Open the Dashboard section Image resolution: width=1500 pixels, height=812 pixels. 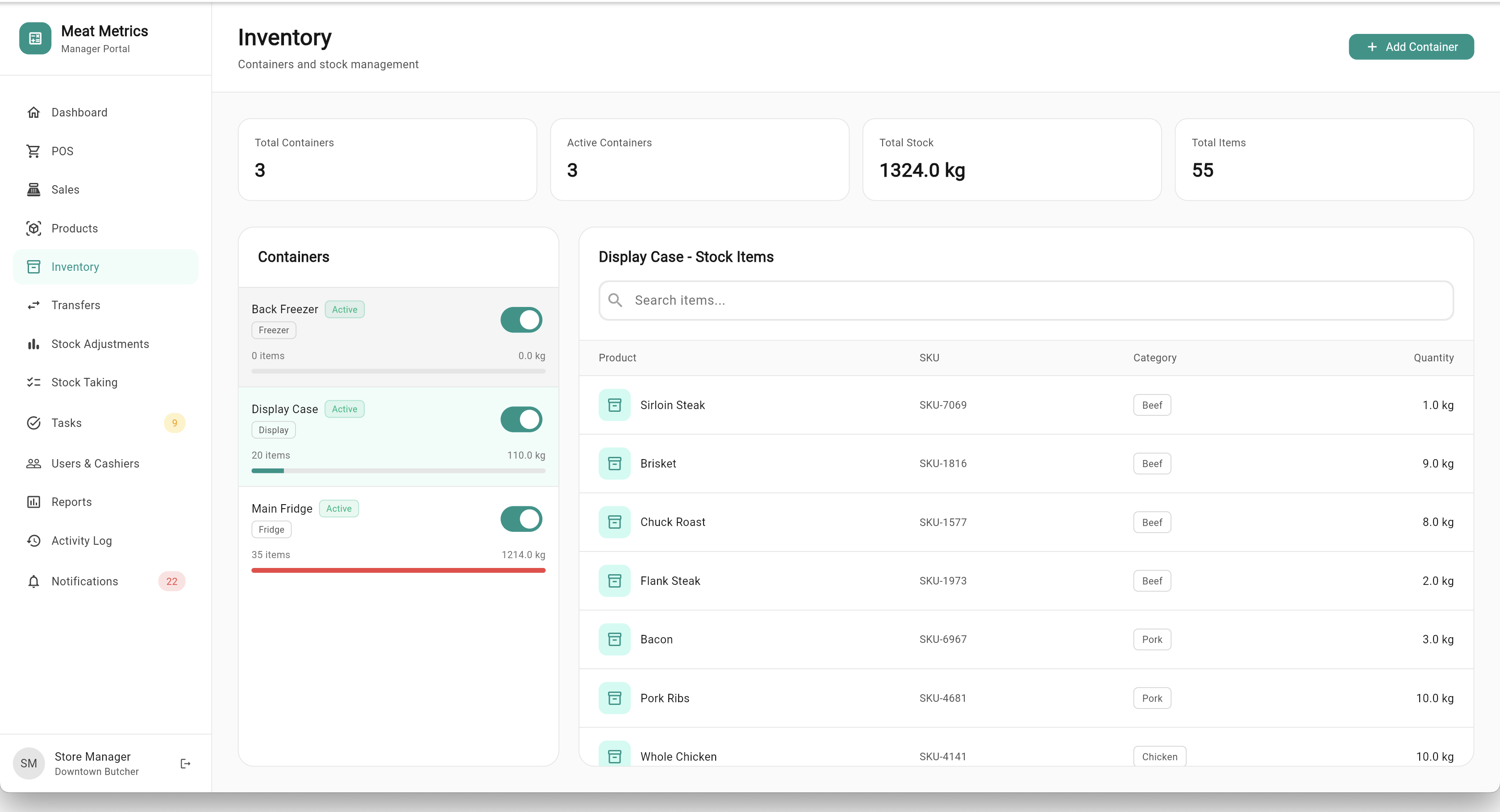click(79, 112)
